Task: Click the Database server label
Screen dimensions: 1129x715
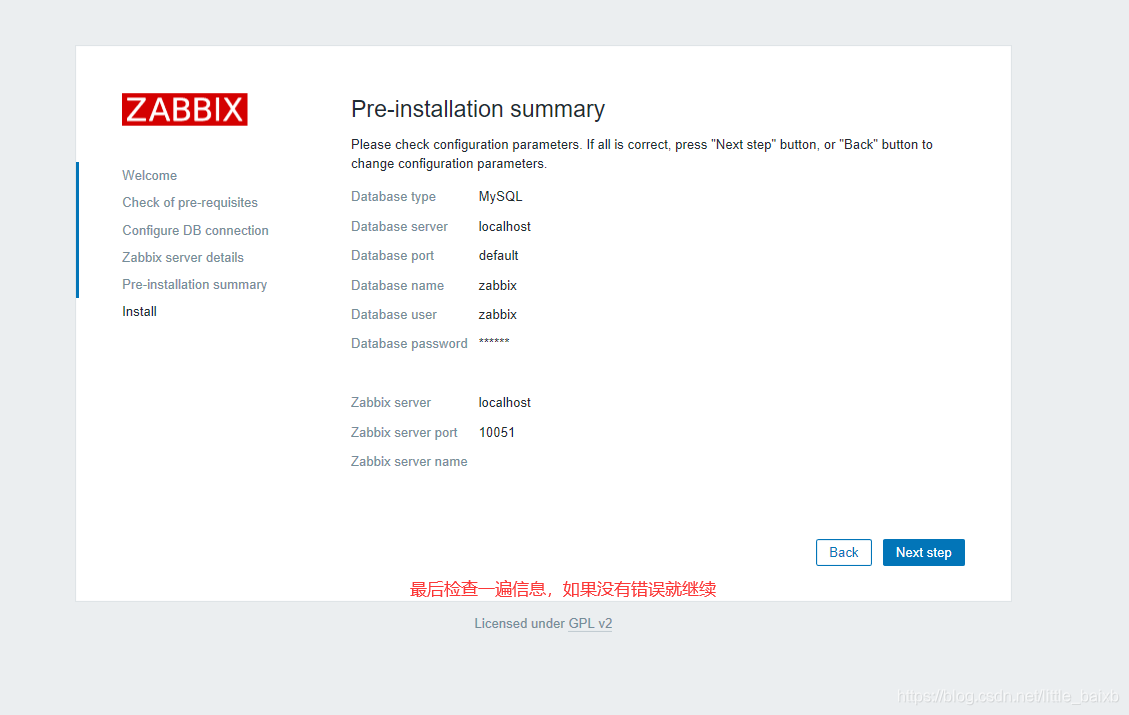Action: pyautogui.click(x=399, y=226)
